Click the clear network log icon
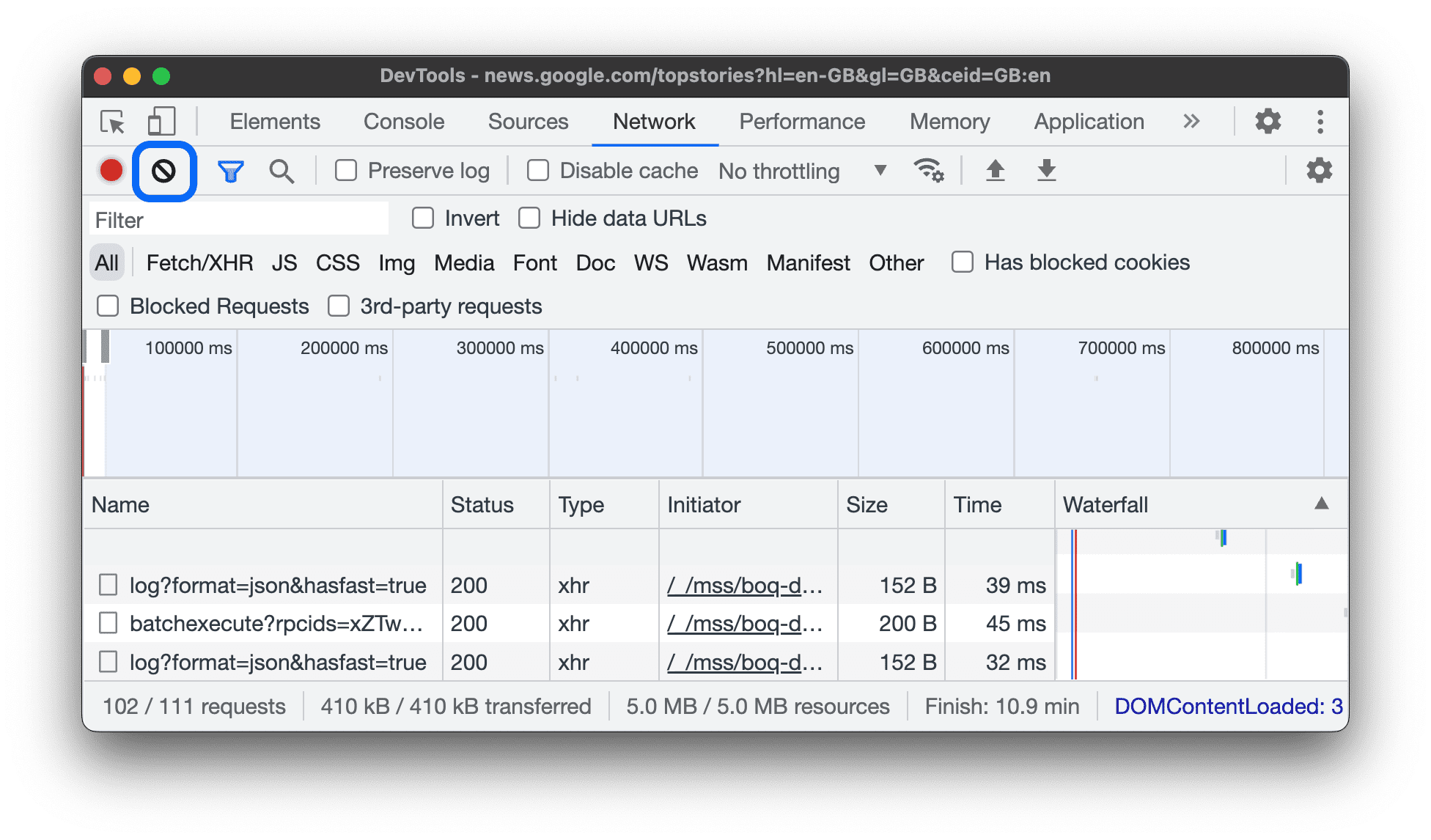 click(162, 169)
